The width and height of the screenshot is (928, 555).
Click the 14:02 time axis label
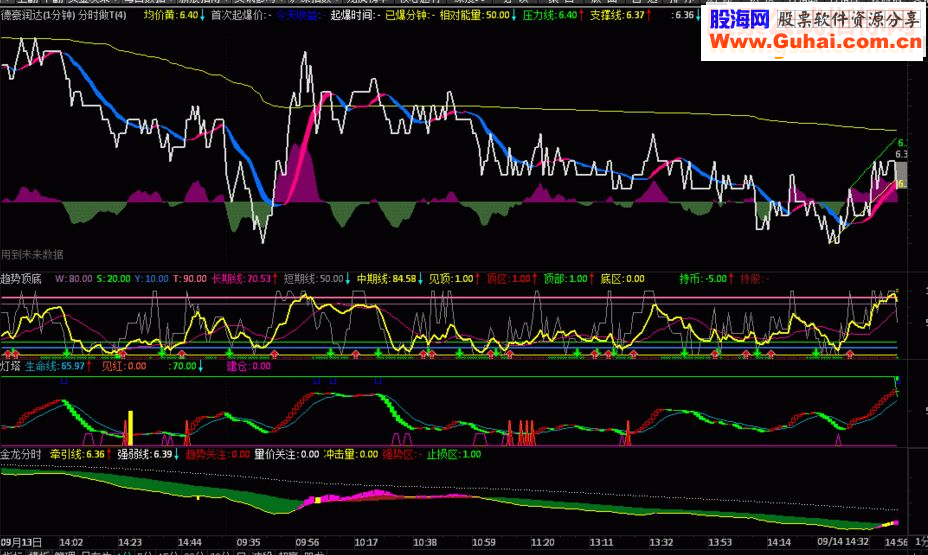point(71,542)
